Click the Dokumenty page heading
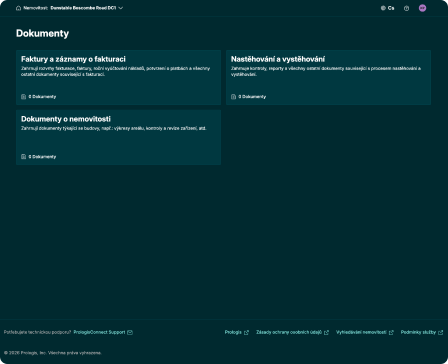This screenshot has height=364, width=448. tap(42, 33)
